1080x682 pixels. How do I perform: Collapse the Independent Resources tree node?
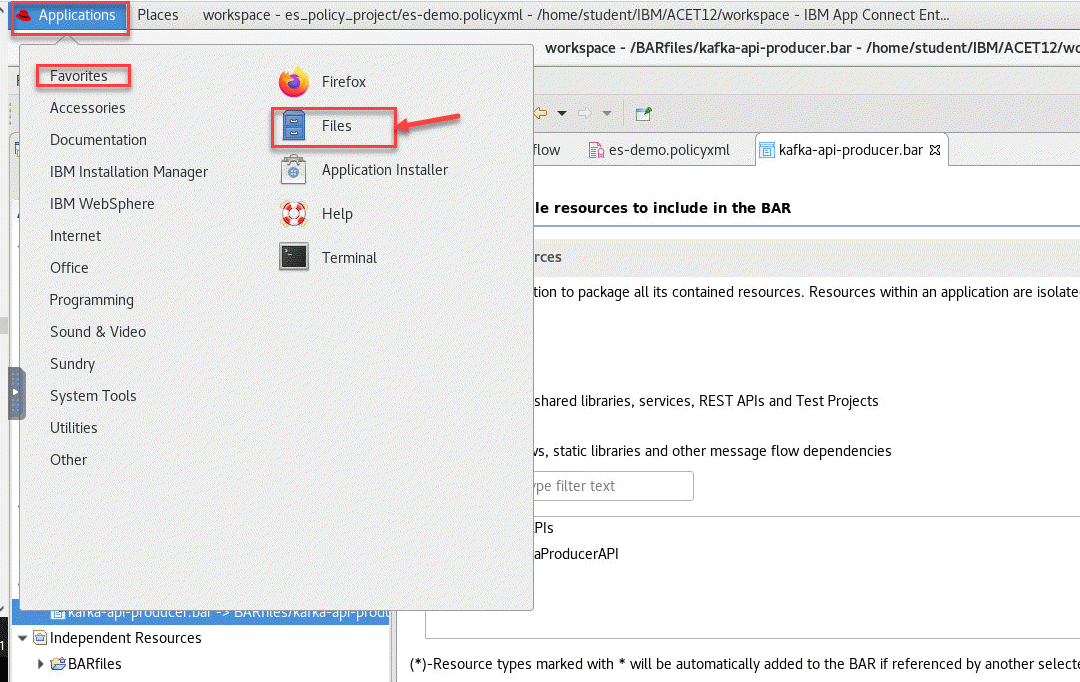(x=23, y=638)
